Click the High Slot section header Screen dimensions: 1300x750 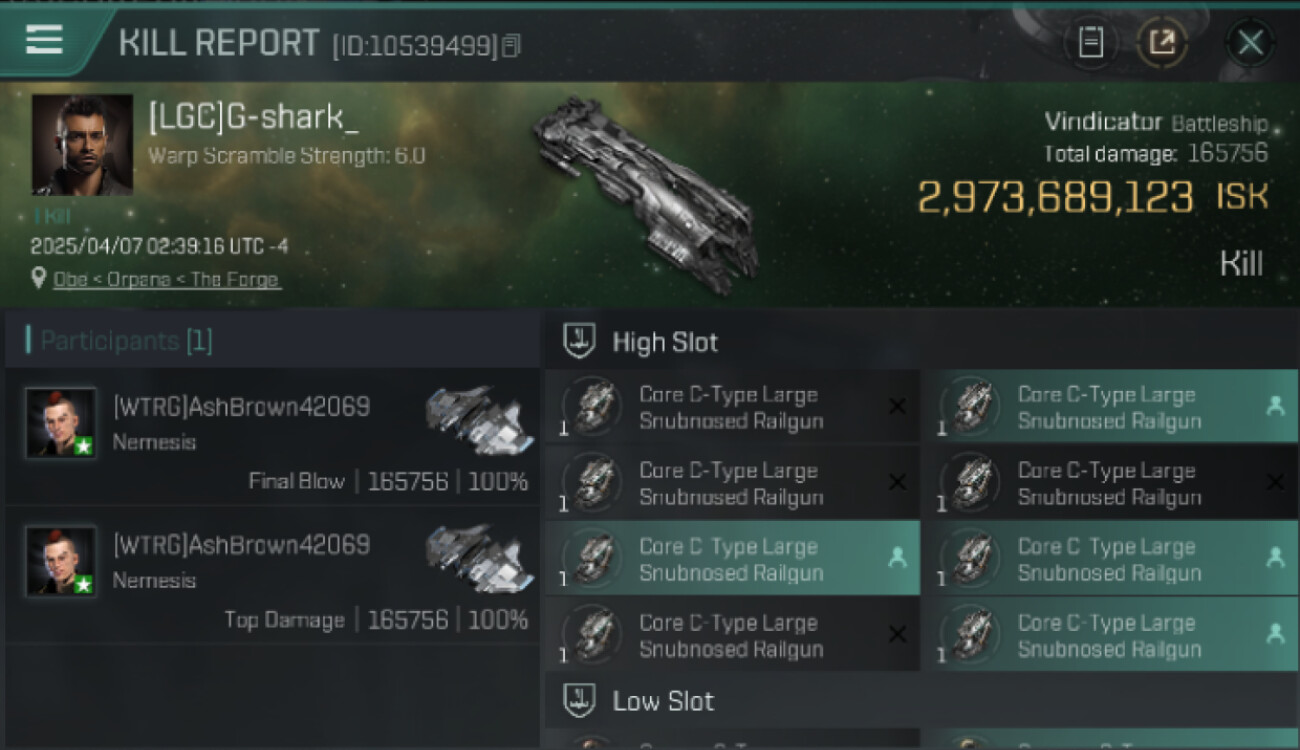point(665,342)
